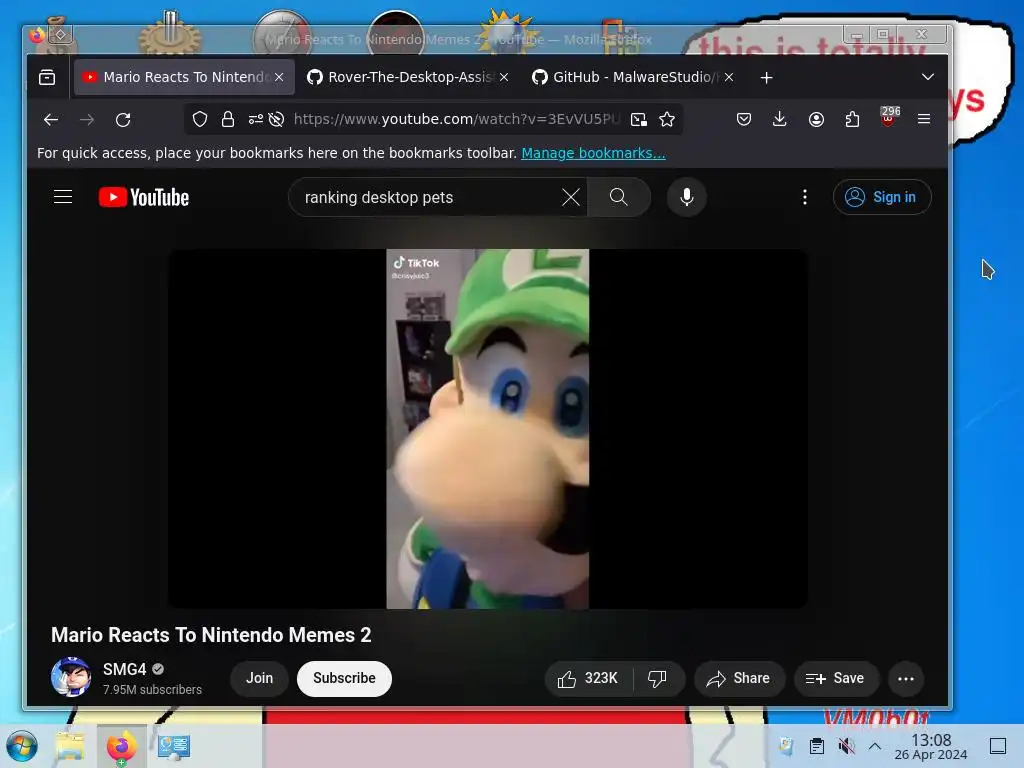The width and height of the screenshot is (1024, 768).
Task: Dislike the video
Action: [658, 679]
